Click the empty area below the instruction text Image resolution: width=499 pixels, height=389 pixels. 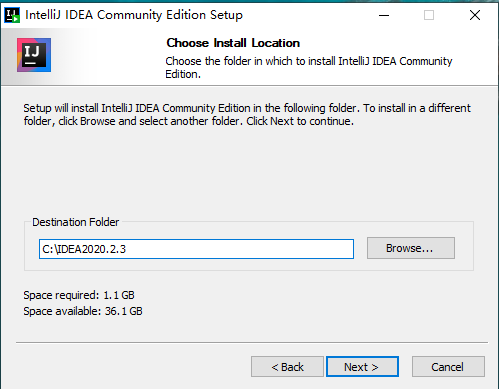[x=248, y=172]
